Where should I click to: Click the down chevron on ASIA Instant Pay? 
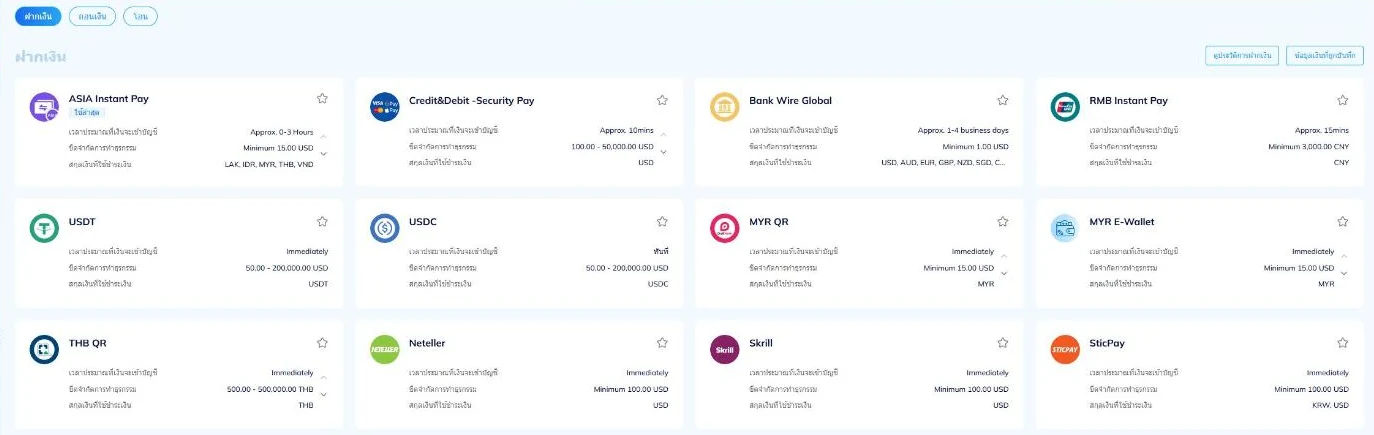point(323,153)
